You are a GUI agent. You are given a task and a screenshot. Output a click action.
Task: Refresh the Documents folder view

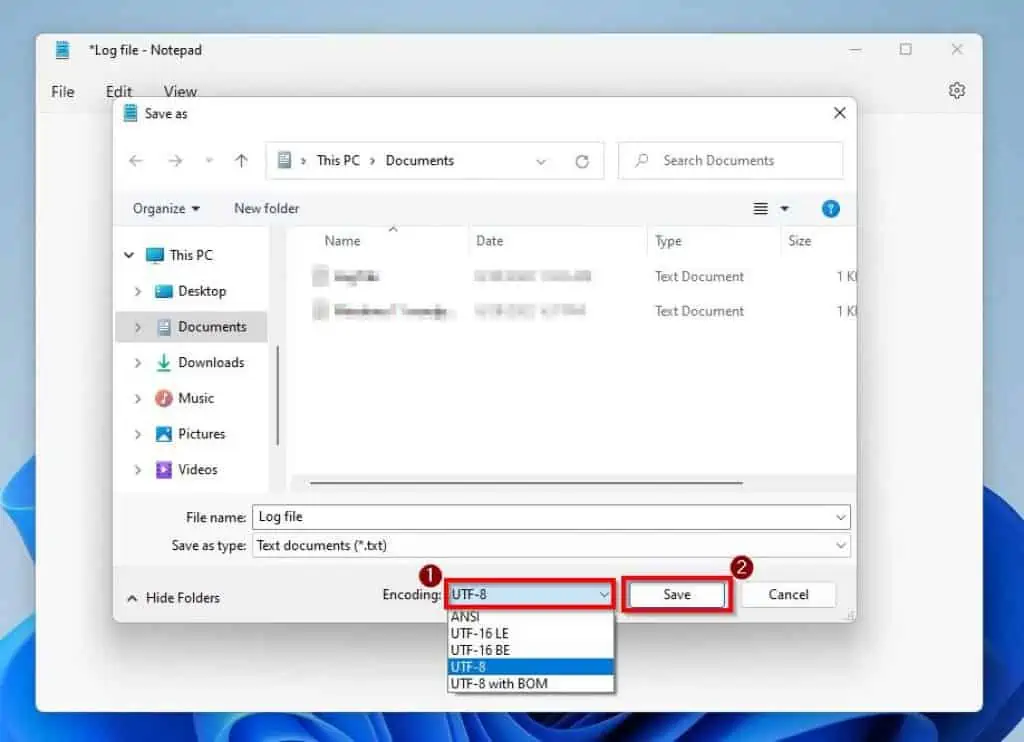pyautogui.click(x=582, y=161)
